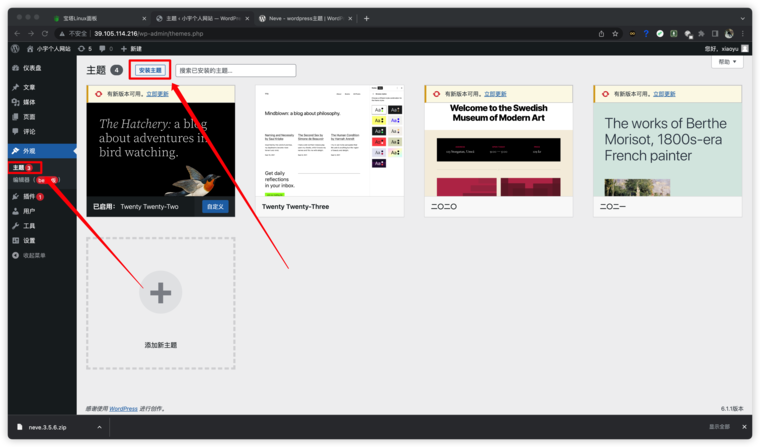Toggle the browser side panel icon
This screenshot has height=447, width=760.
(x=715, y=33)
